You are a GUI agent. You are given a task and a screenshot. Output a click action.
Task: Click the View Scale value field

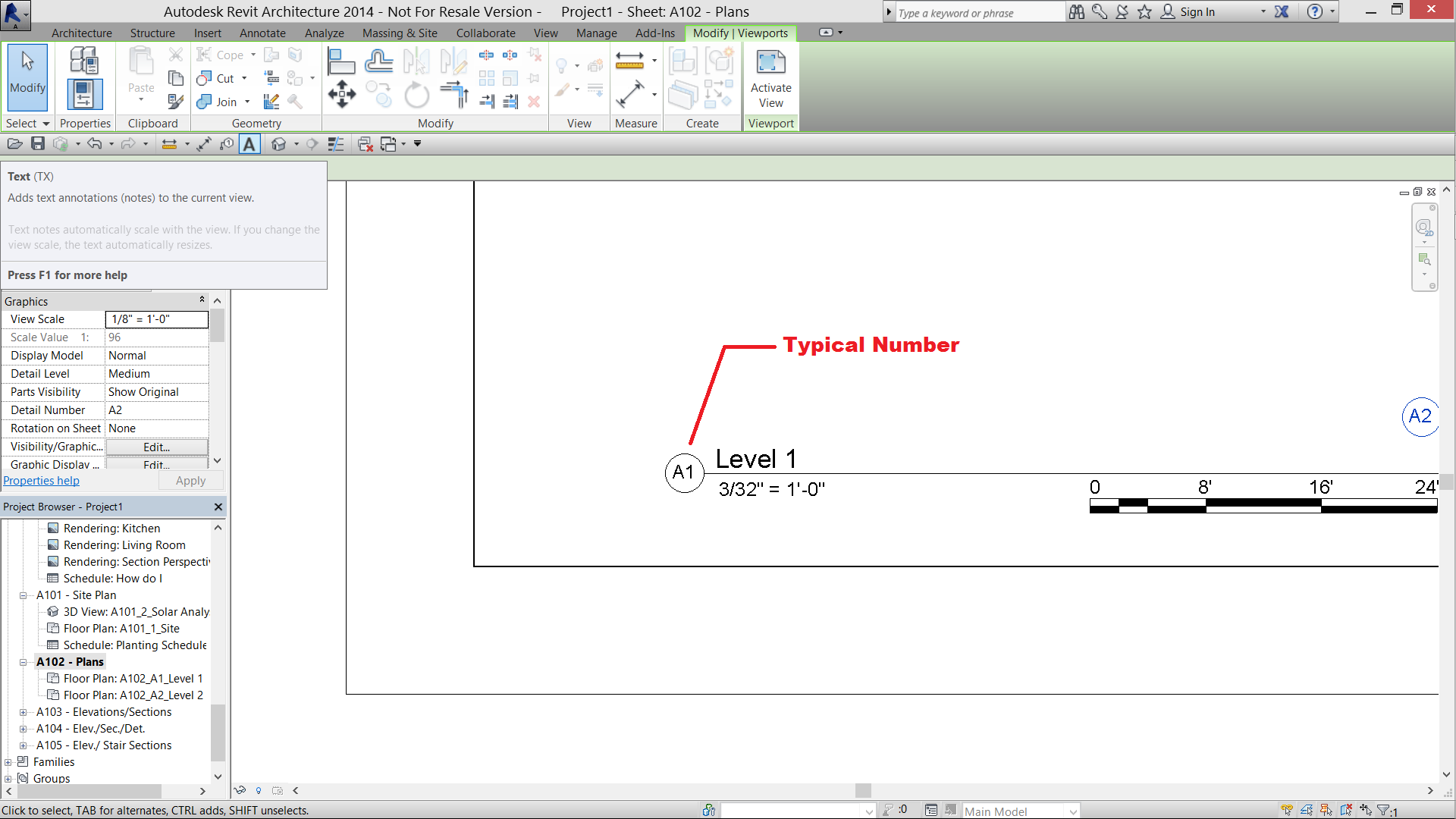click(x=156, y=319)
